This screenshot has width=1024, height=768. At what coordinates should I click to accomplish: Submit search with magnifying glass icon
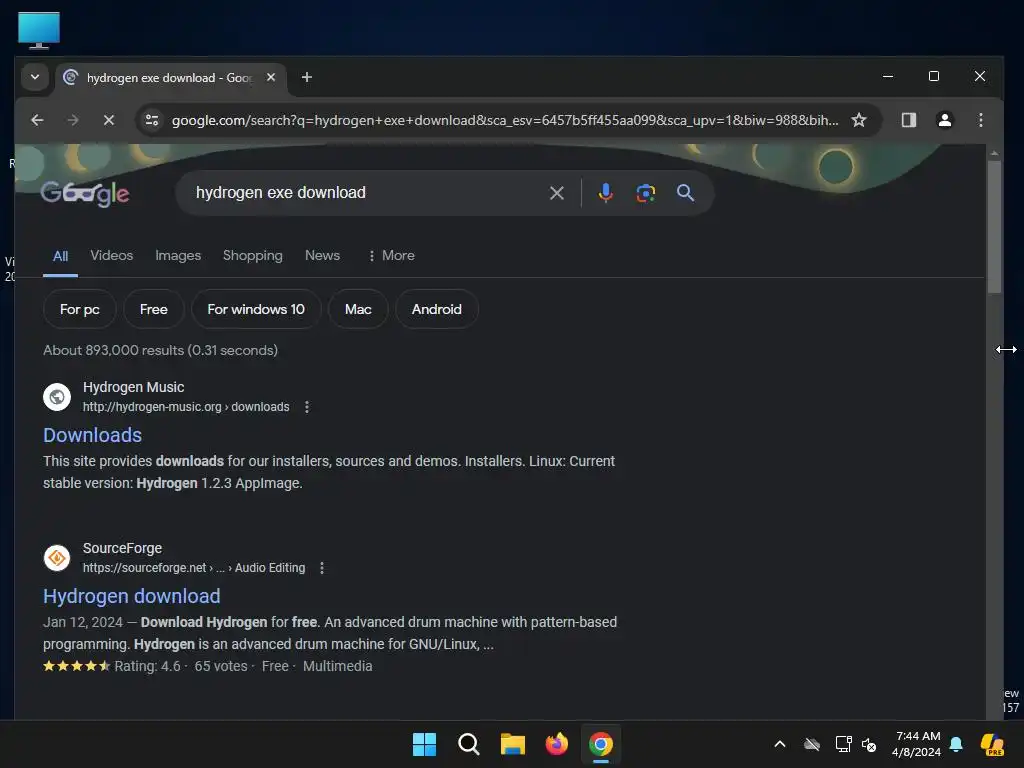685,193
